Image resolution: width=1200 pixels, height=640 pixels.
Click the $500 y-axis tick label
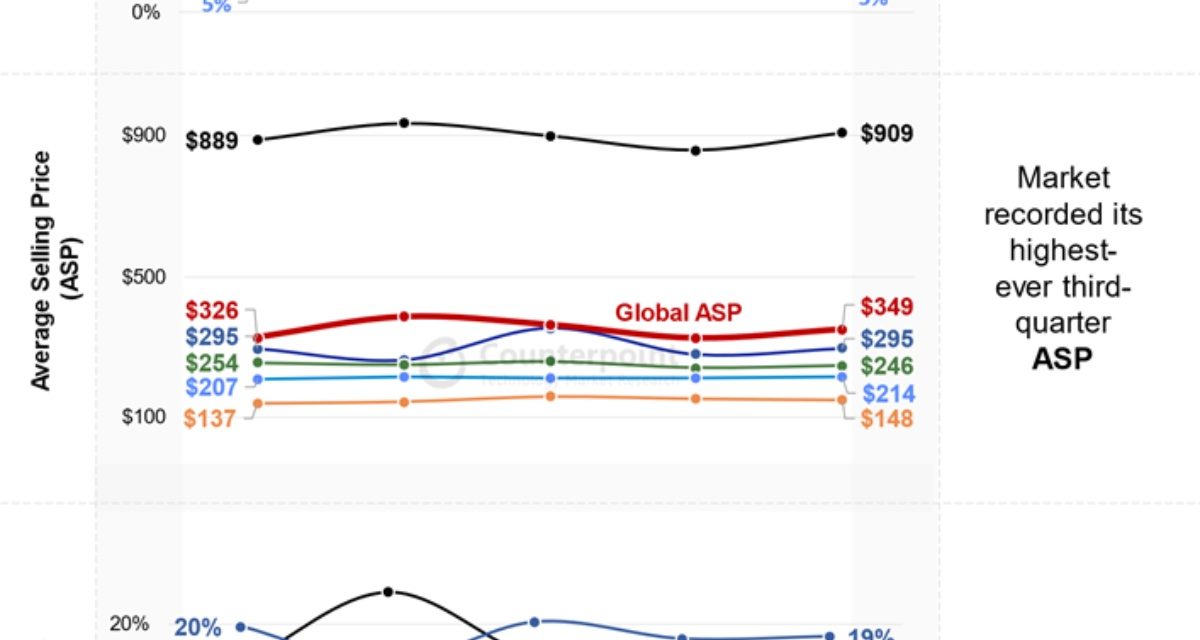(x=144, y=277)
